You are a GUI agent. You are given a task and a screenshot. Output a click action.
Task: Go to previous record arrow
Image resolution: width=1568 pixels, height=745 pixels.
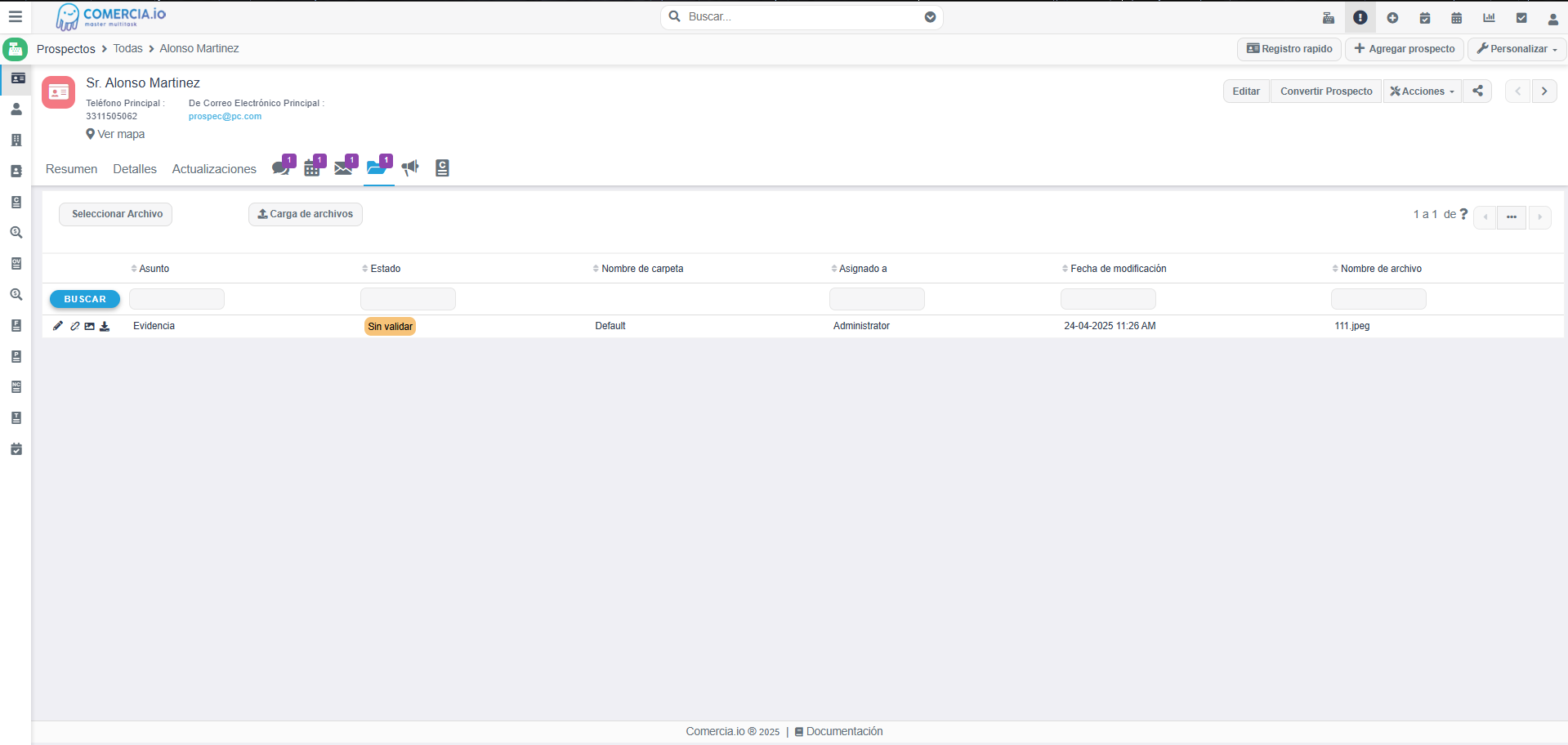point(1517,91)
